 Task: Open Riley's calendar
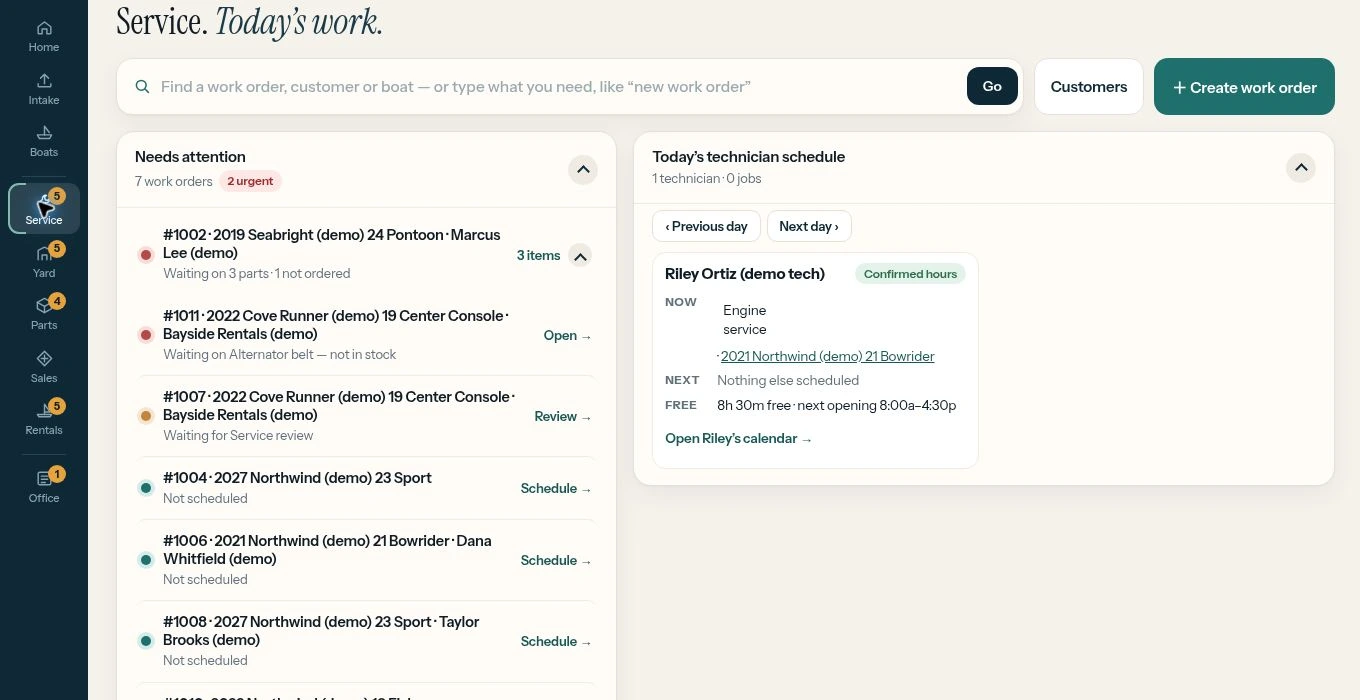click(739, 439)
